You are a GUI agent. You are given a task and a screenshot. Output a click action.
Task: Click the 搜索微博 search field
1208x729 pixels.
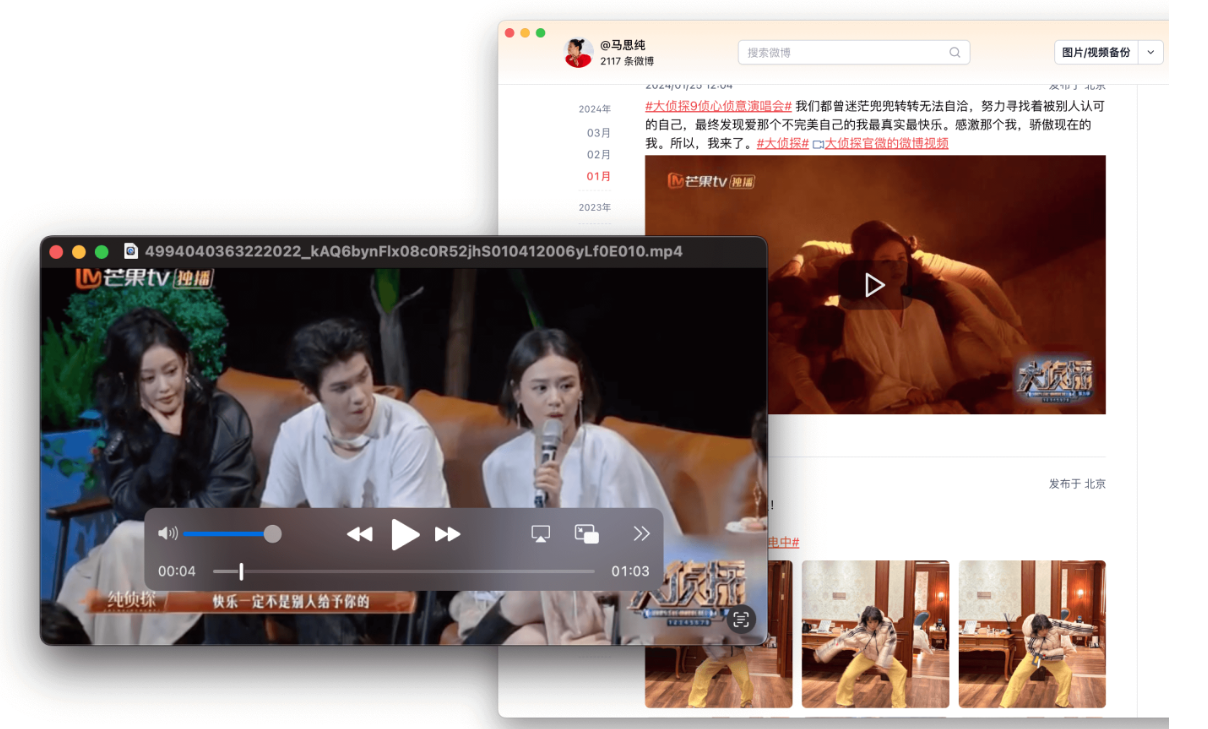tap(853, 52)
